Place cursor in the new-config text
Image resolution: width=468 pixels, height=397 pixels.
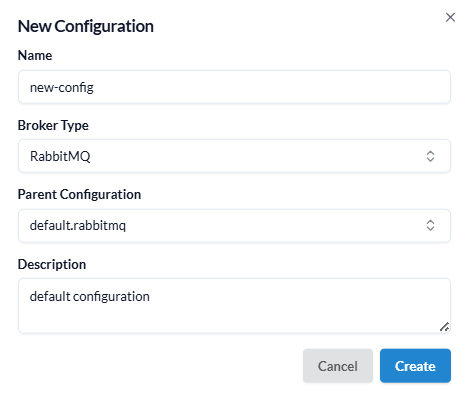coord(62,88)
